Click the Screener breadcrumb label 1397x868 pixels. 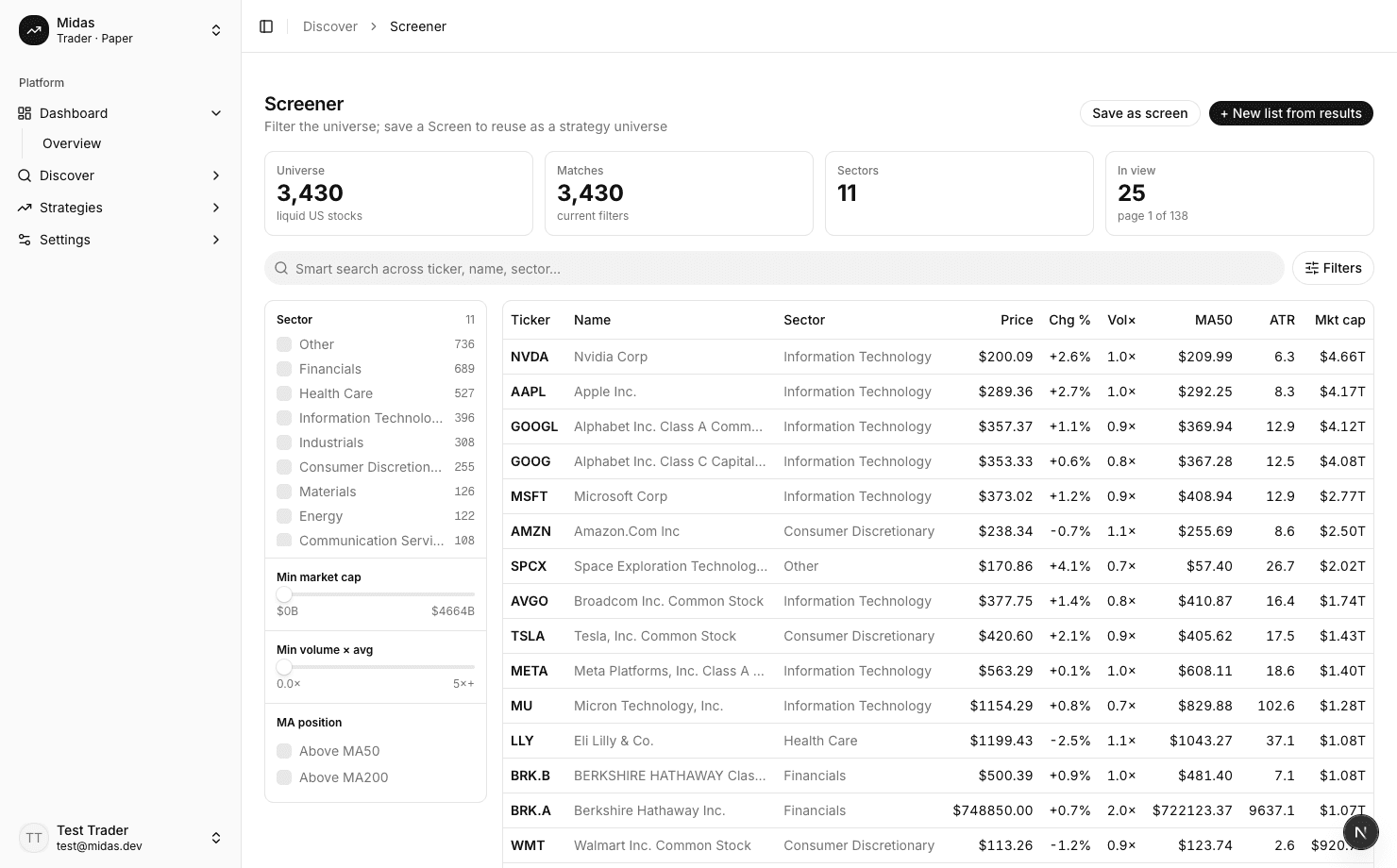(418, 26)
